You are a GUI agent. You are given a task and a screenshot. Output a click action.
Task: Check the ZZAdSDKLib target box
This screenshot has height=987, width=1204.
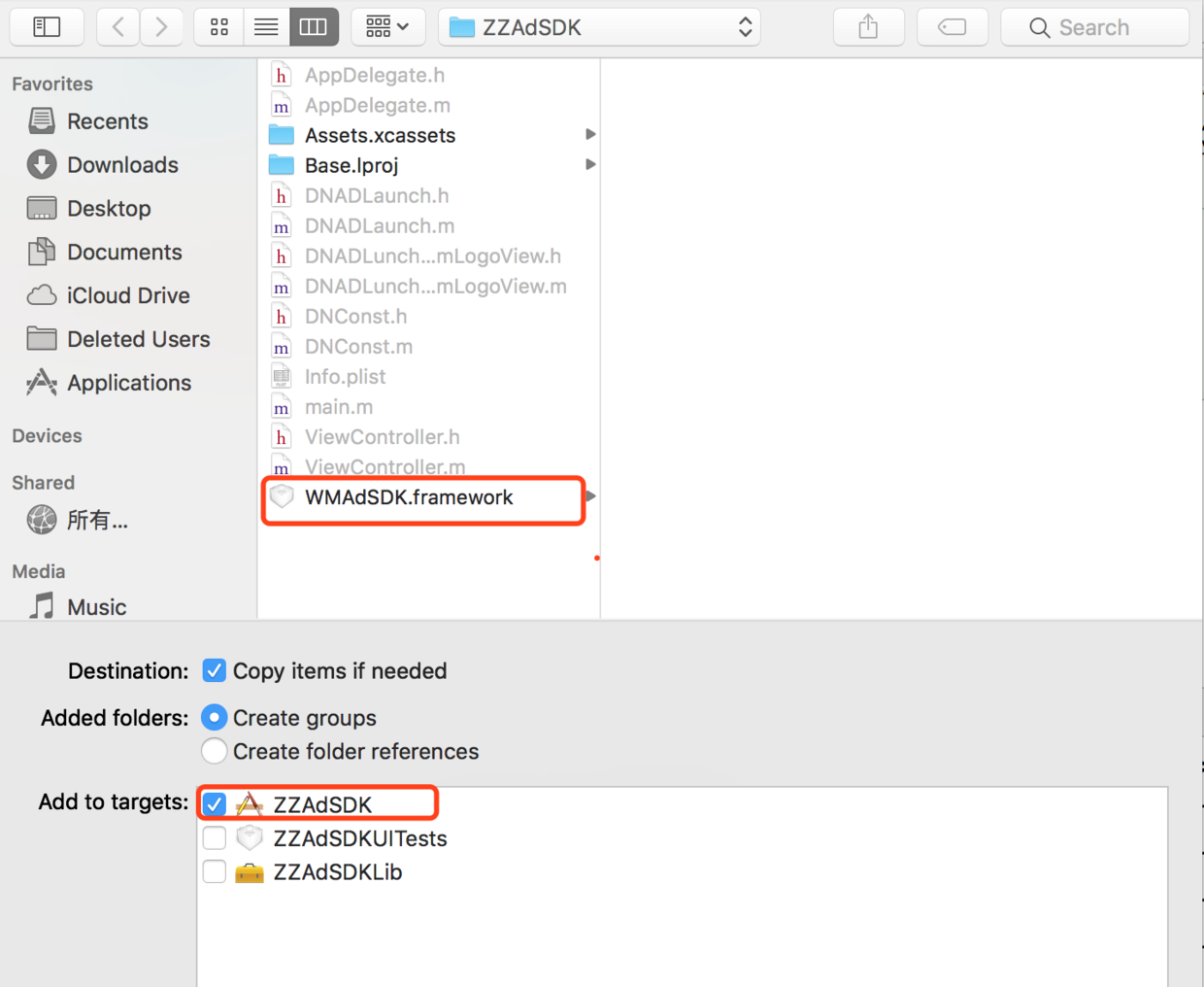tap(215, 871)
